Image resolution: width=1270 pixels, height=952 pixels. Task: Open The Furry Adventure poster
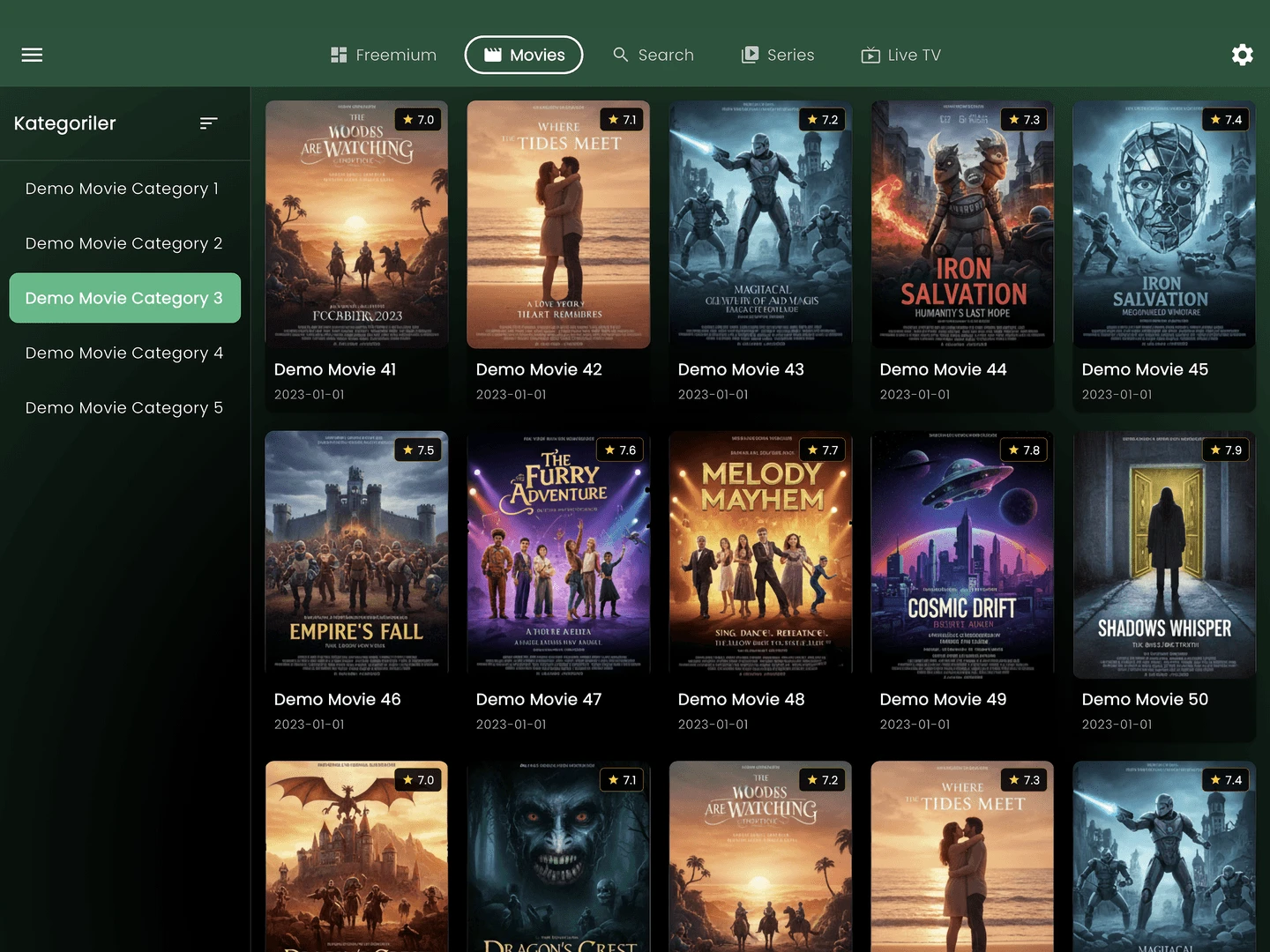[x=558, y=554]
